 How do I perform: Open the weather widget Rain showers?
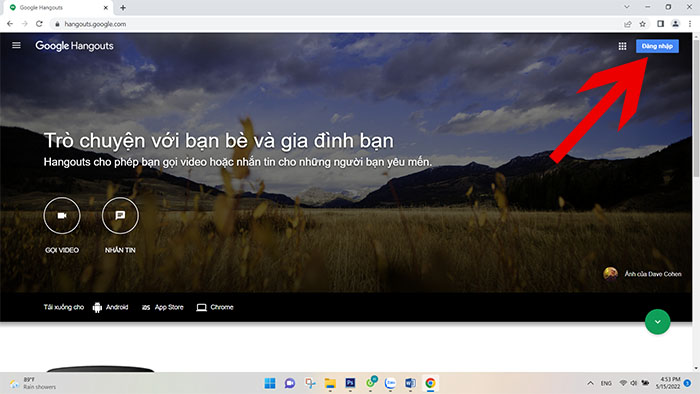click(33, 383)
